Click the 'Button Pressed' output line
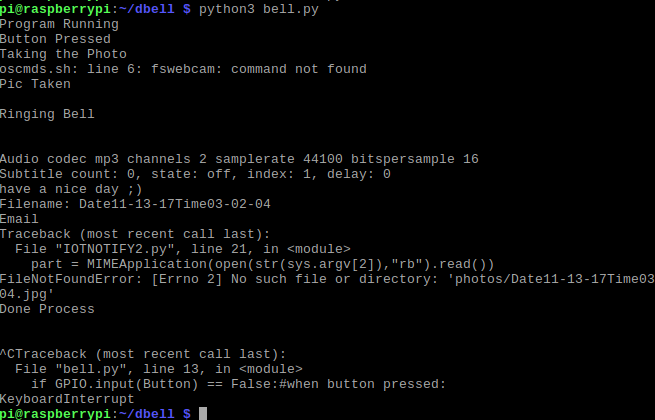655x420 pixels. click(x=55, y=39)
